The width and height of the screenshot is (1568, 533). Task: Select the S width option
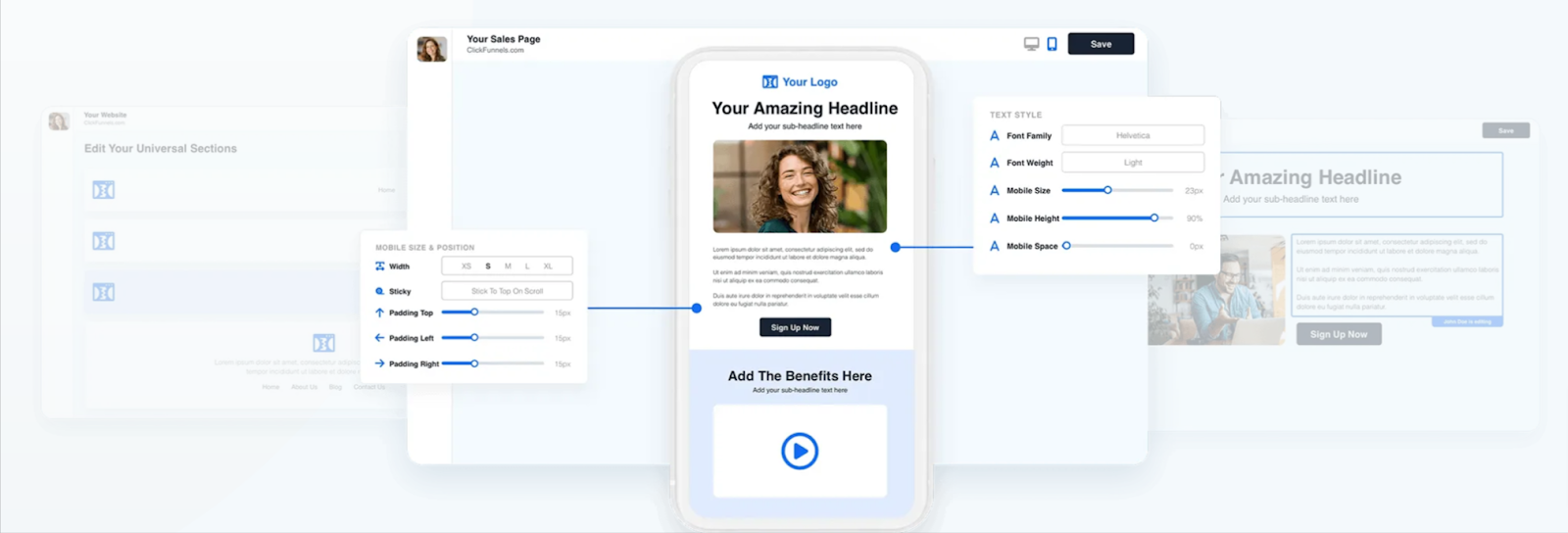click(x=488, y=266)
